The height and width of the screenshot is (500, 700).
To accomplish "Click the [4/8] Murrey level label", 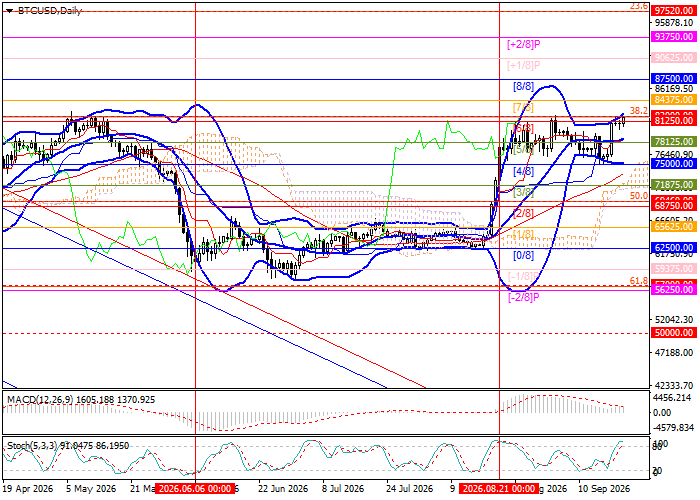I will tap(523, 171).
